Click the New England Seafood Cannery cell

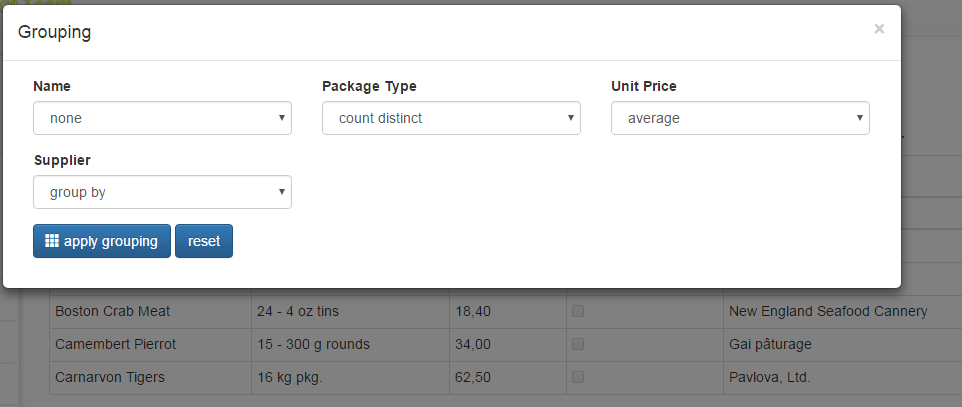coord(842,311)
